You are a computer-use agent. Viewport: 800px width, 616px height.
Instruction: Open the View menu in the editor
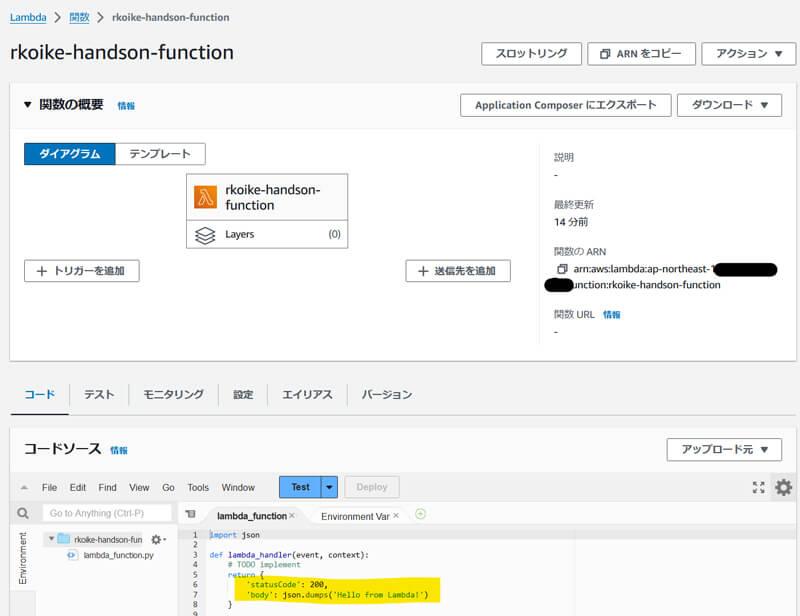pos(139,487)
